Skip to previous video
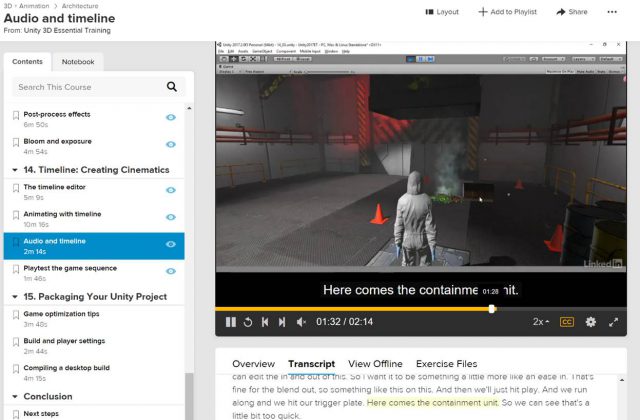The height and width of the screenshot is (420, 640). pyautogui.click(x=265, y=322)
